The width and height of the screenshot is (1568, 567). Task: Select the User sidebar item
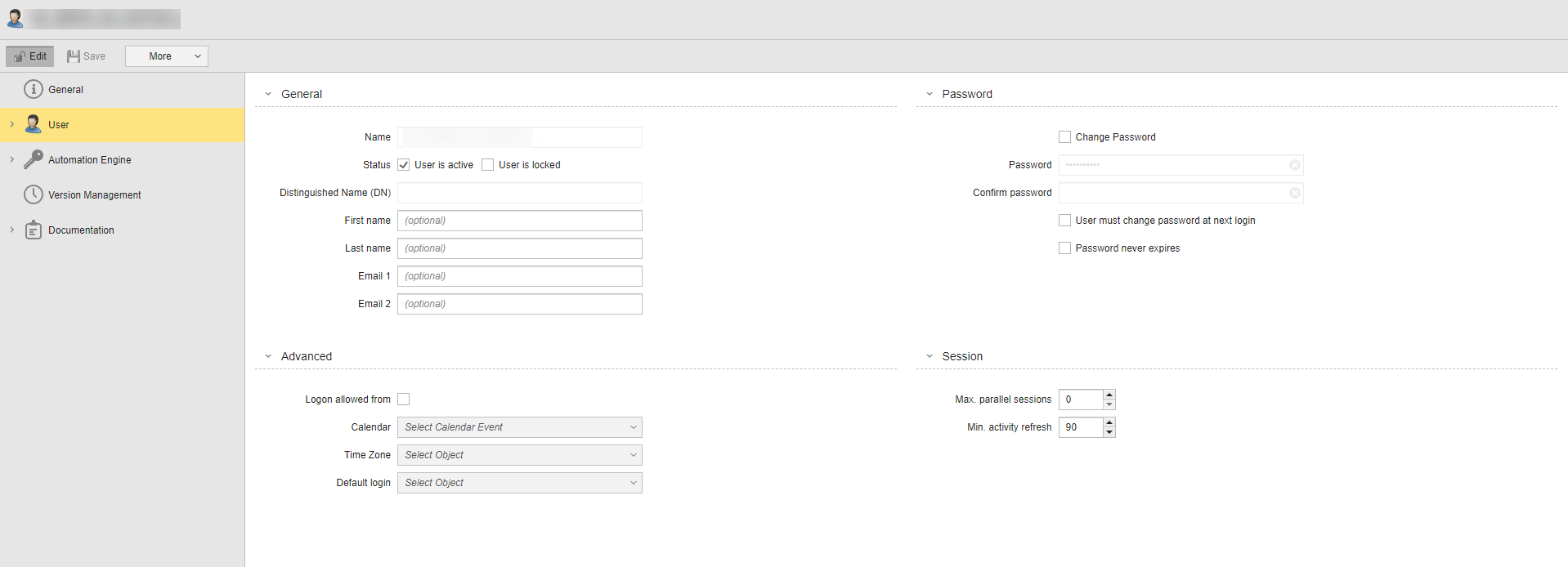[x=123, y=125]
